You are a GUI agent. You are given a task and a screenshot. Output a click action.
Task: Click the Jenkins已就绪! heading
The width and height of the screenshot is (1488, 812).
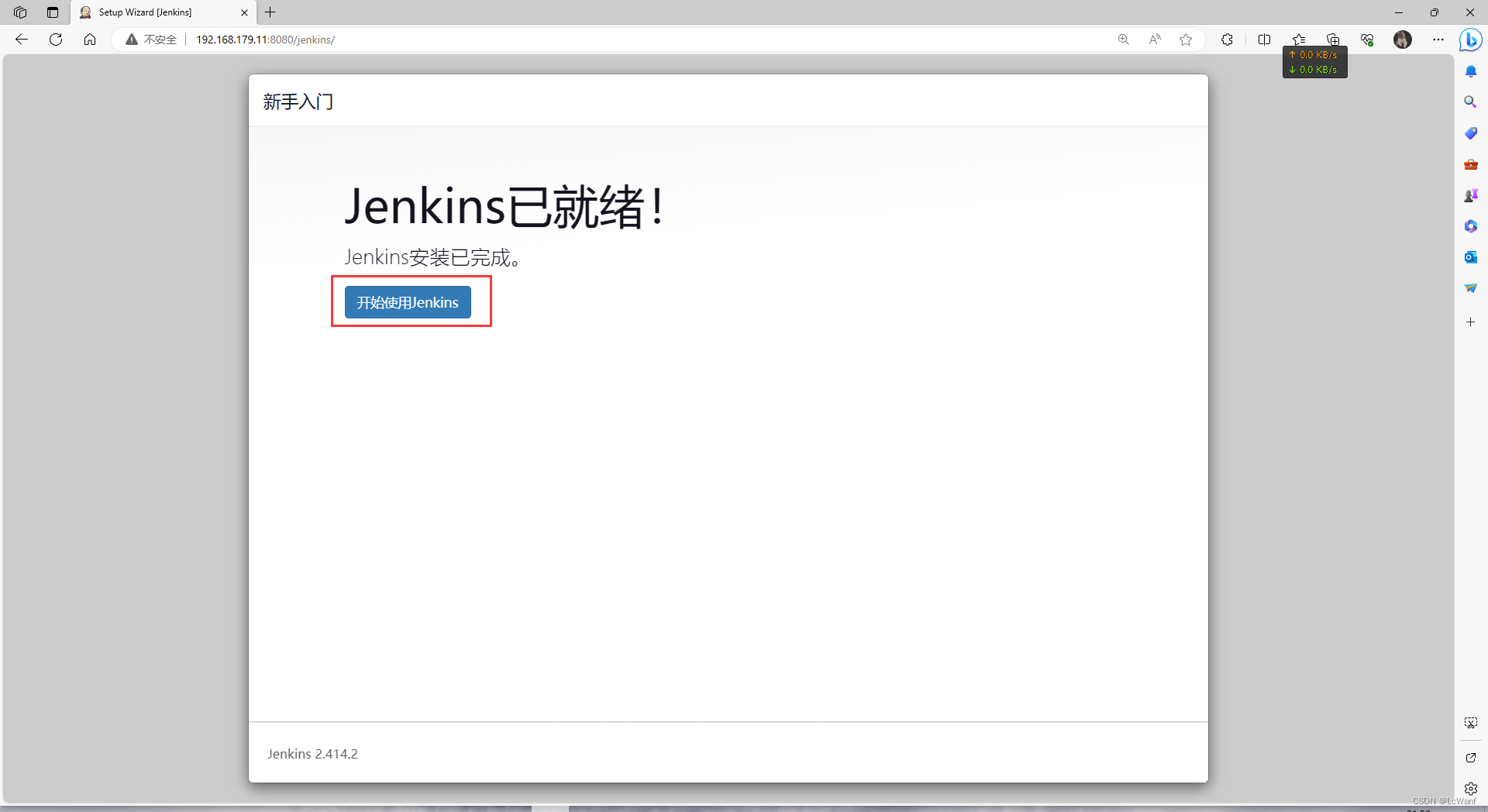(505, 207)
